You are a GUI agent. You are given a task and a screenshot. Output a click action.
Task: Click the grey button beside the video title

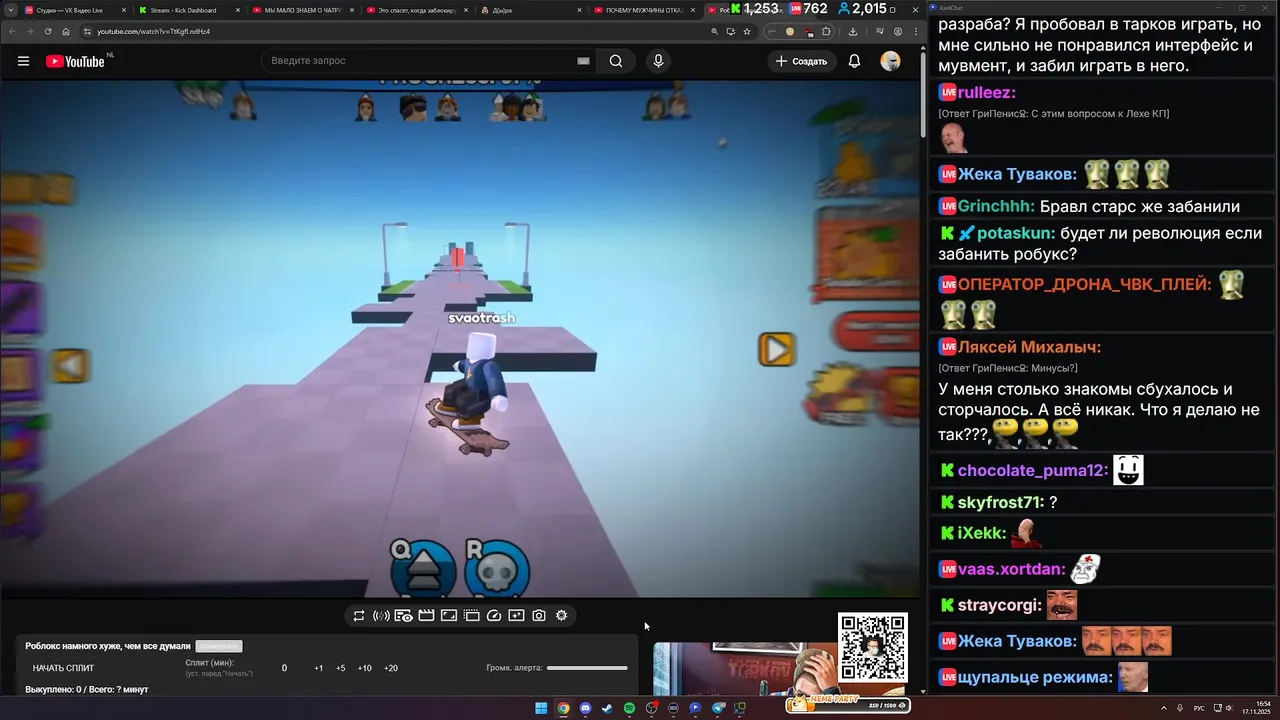pyautogui.click(x=219, y=646)
